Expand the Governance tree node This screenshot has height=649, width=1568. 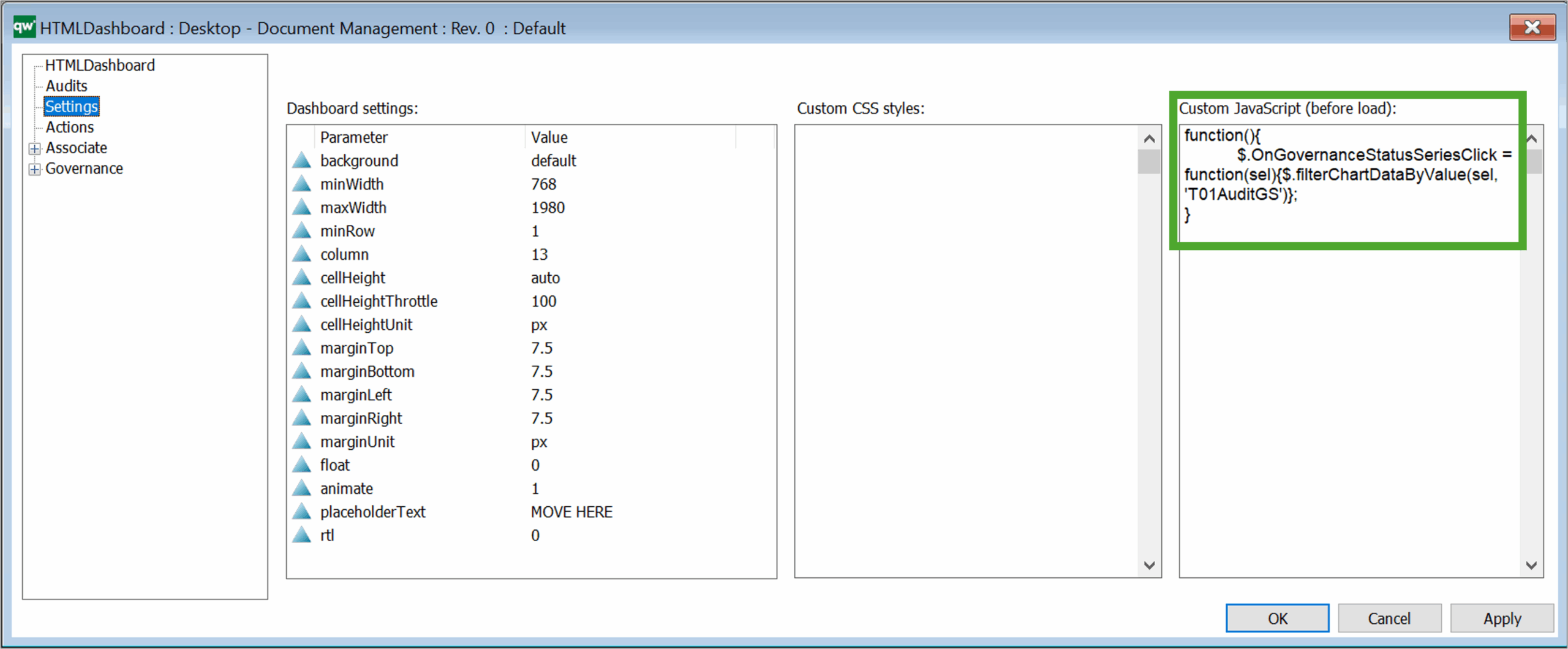click(35, 169)
